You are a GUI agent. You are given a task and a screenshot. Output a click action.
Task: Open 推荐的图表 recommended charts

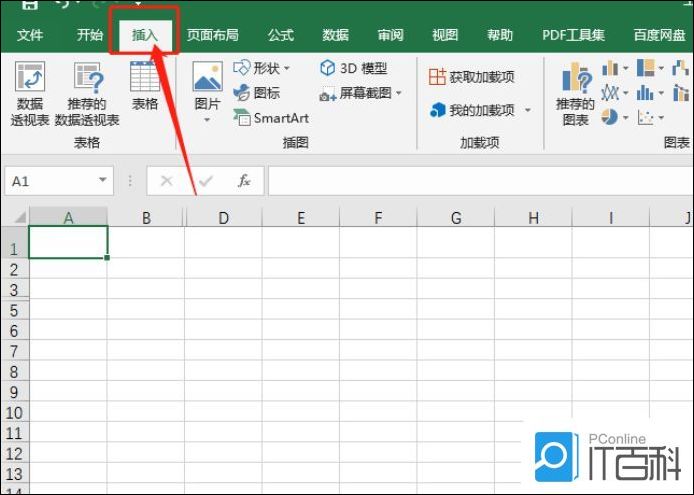[x=575, y=94]
